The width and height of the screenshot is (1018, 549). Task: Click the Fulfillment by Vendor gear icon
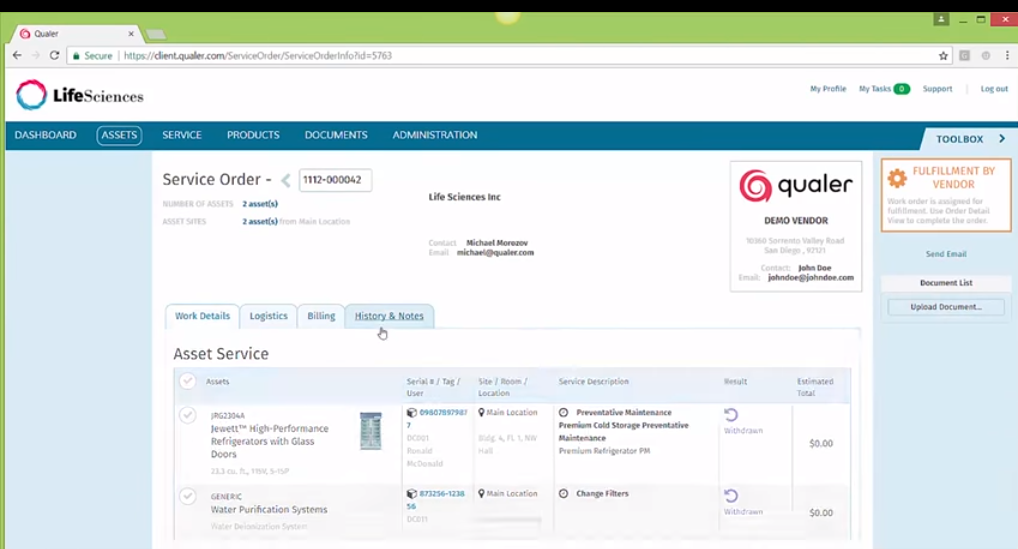897,178
